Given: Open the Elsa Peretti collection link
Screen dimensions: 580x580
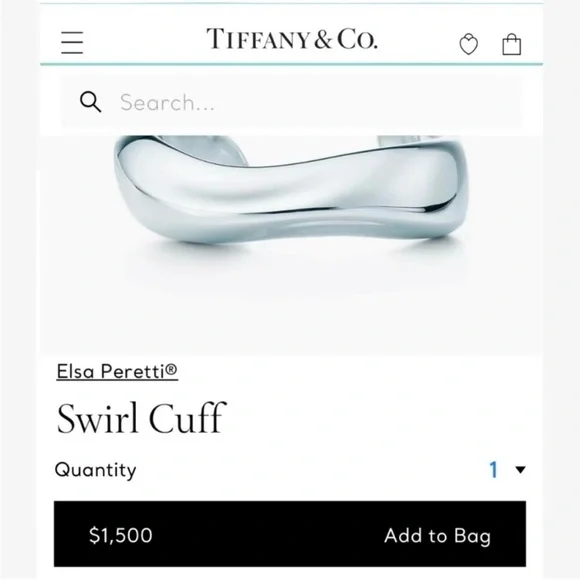Looking at the screenshot, I should pos(117,371).
